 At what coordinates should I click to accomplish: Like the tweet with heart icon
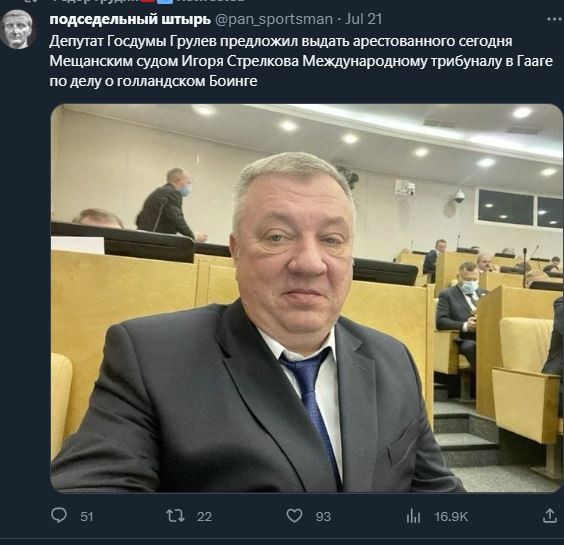pyautogui.click(x=294, y=516)
